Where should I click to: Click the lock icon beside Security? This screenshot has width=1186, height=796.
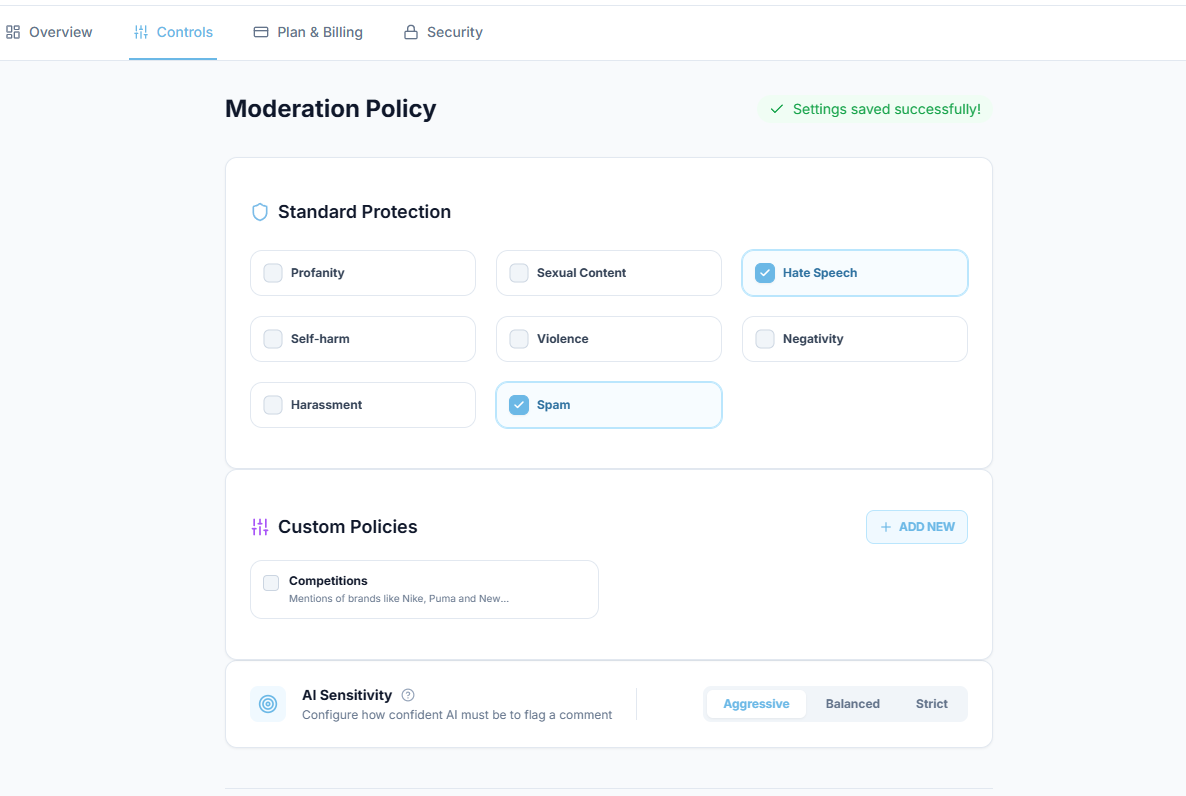(409, 32)
